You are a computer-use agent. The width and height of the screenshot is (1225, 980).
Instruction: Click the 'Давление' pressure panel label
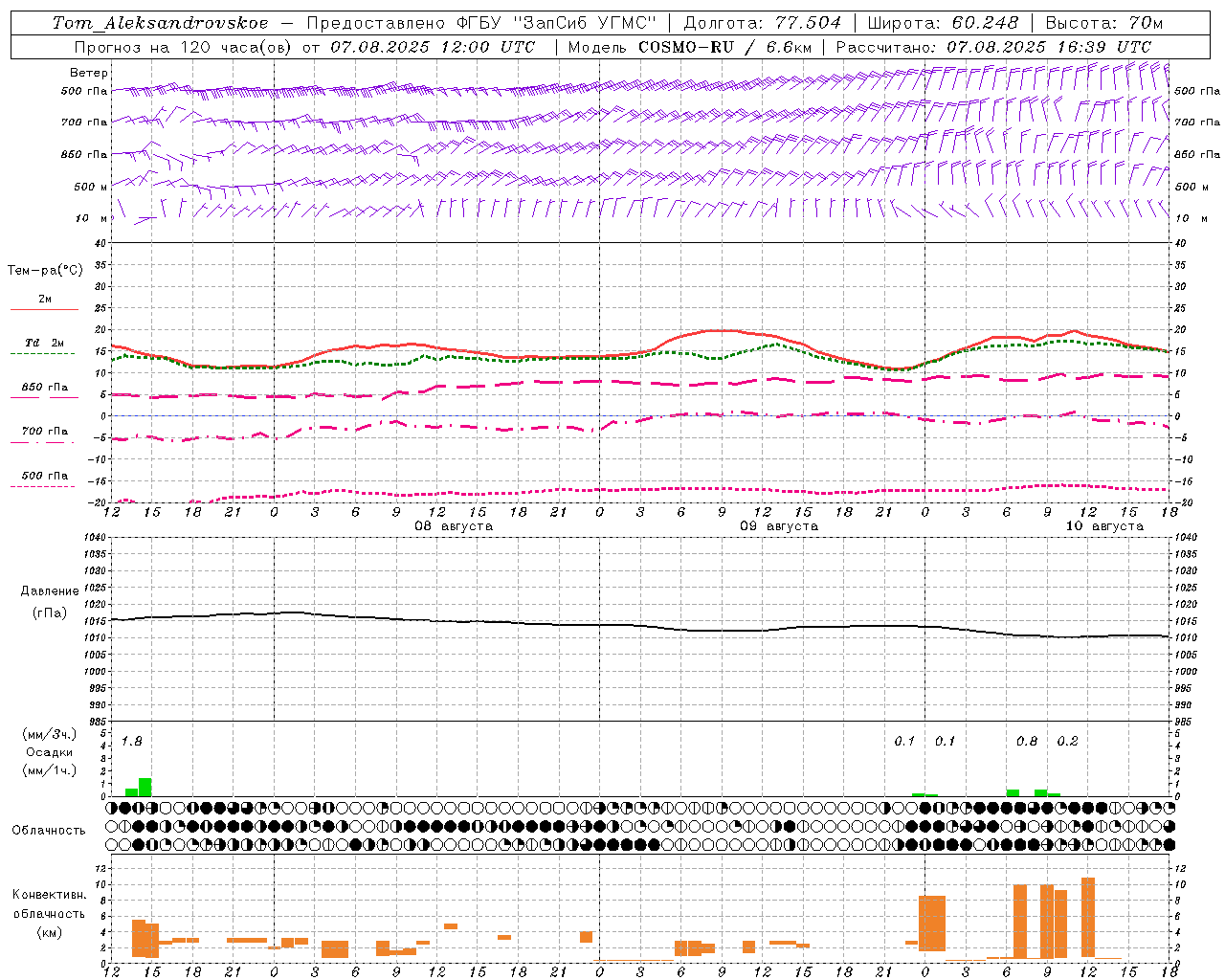[50, 591]
